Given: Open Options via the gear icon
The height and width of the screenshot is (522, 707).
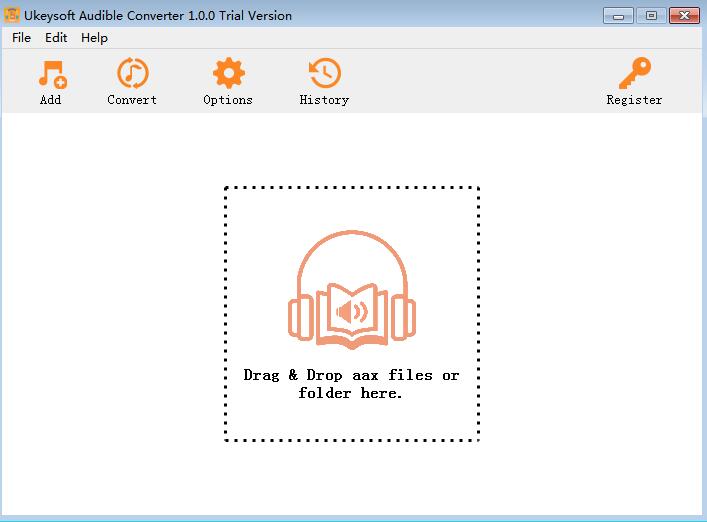Looking at the screenshot, I should 229,73.
